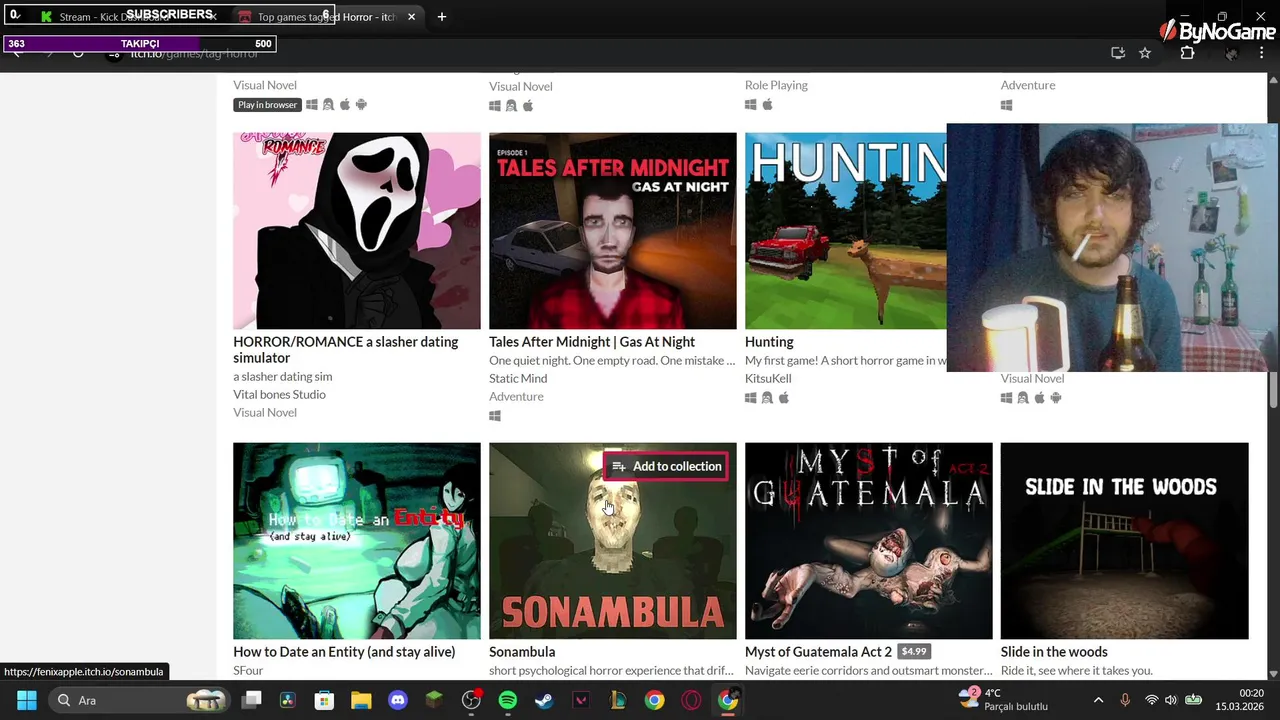Click the Play in browser badge

267,105
